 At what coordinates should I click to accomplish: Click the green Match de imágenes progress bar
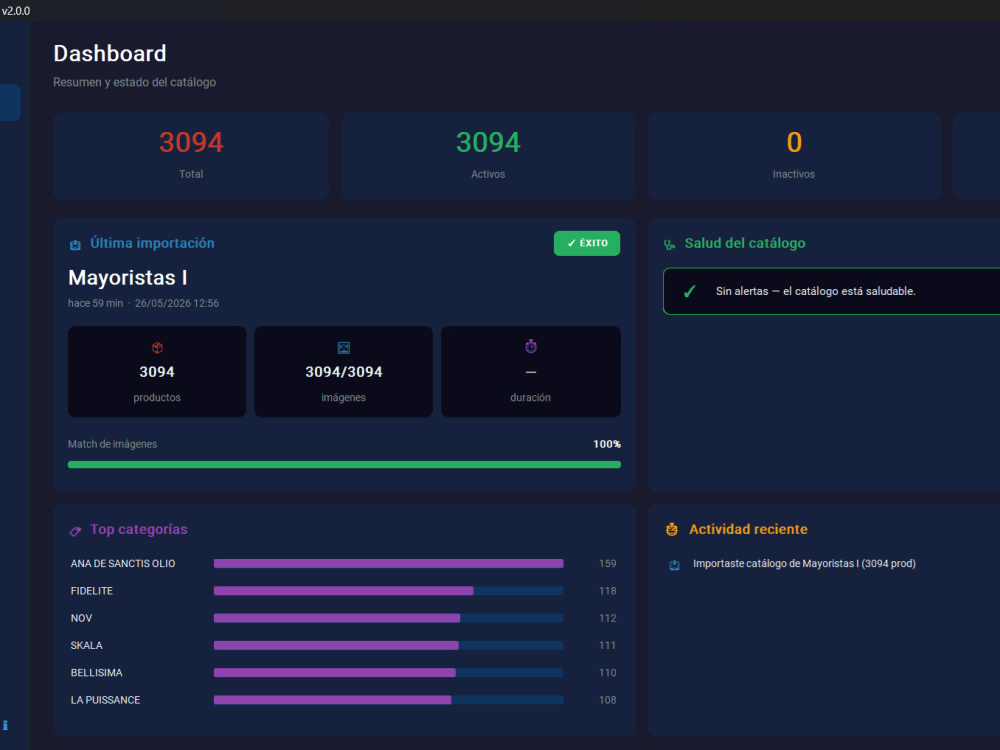point(344,465)
